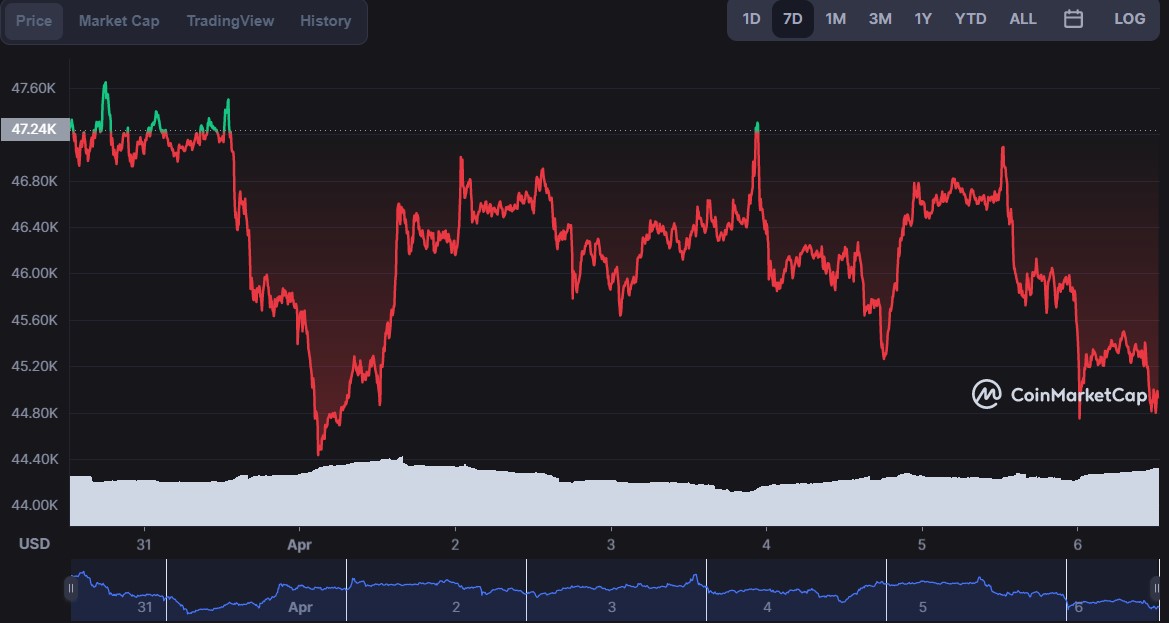Viewport: 1169px width, 623px height.
Task: Click the 4 date label on main axis
Action: coord(766,544)
